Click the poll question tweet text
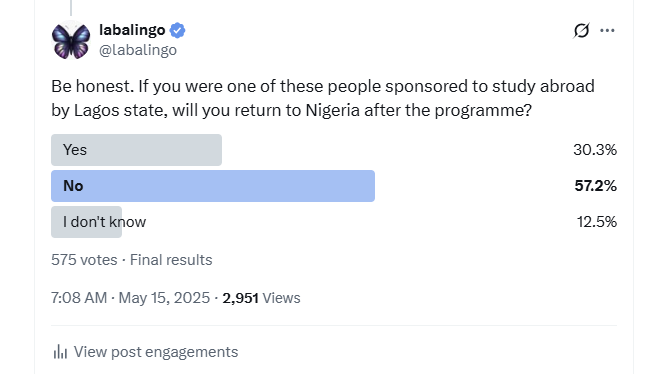The height and width of the screenshot is (374, 664). tap(323, 98)
